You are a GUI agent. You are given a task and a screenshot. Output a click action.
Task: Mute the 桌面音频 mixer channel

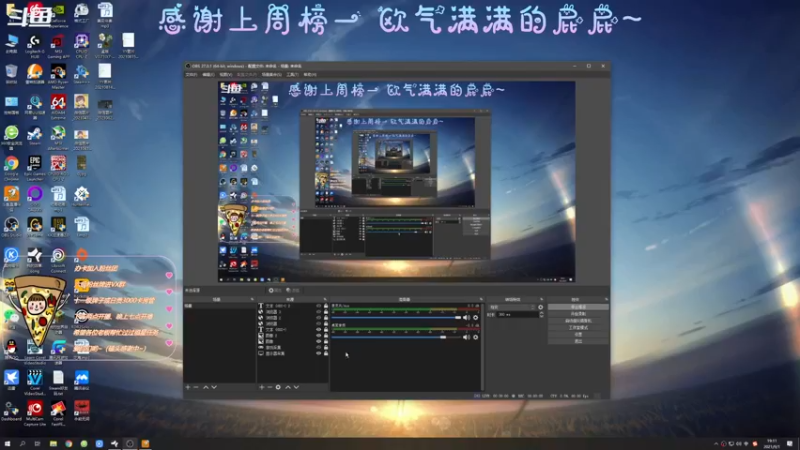click(x=466, y=337)
